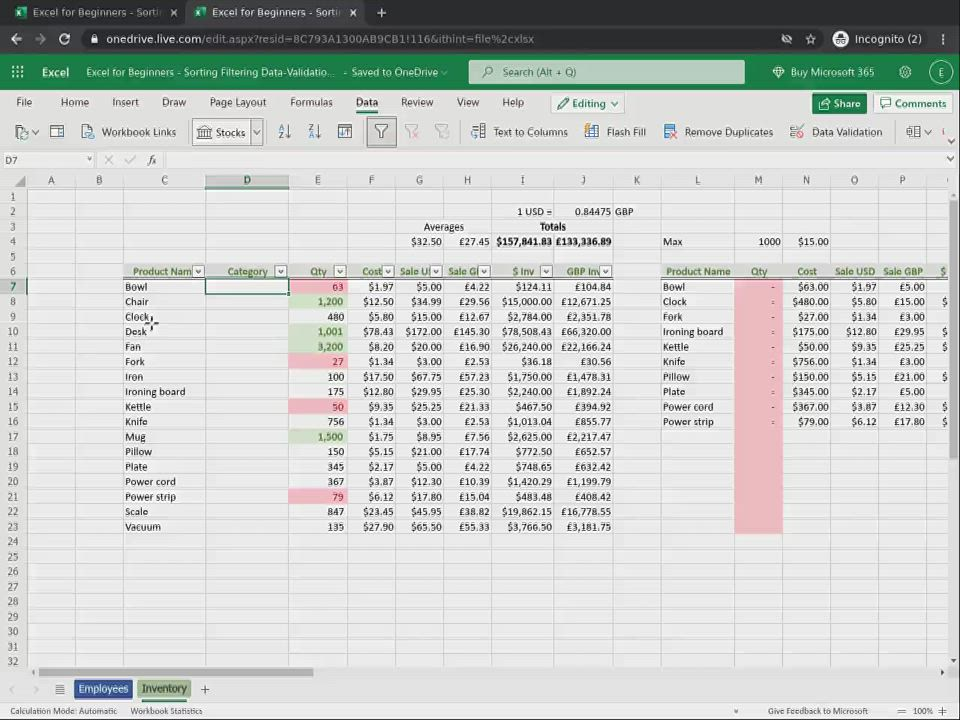Click the Search box

606,72
